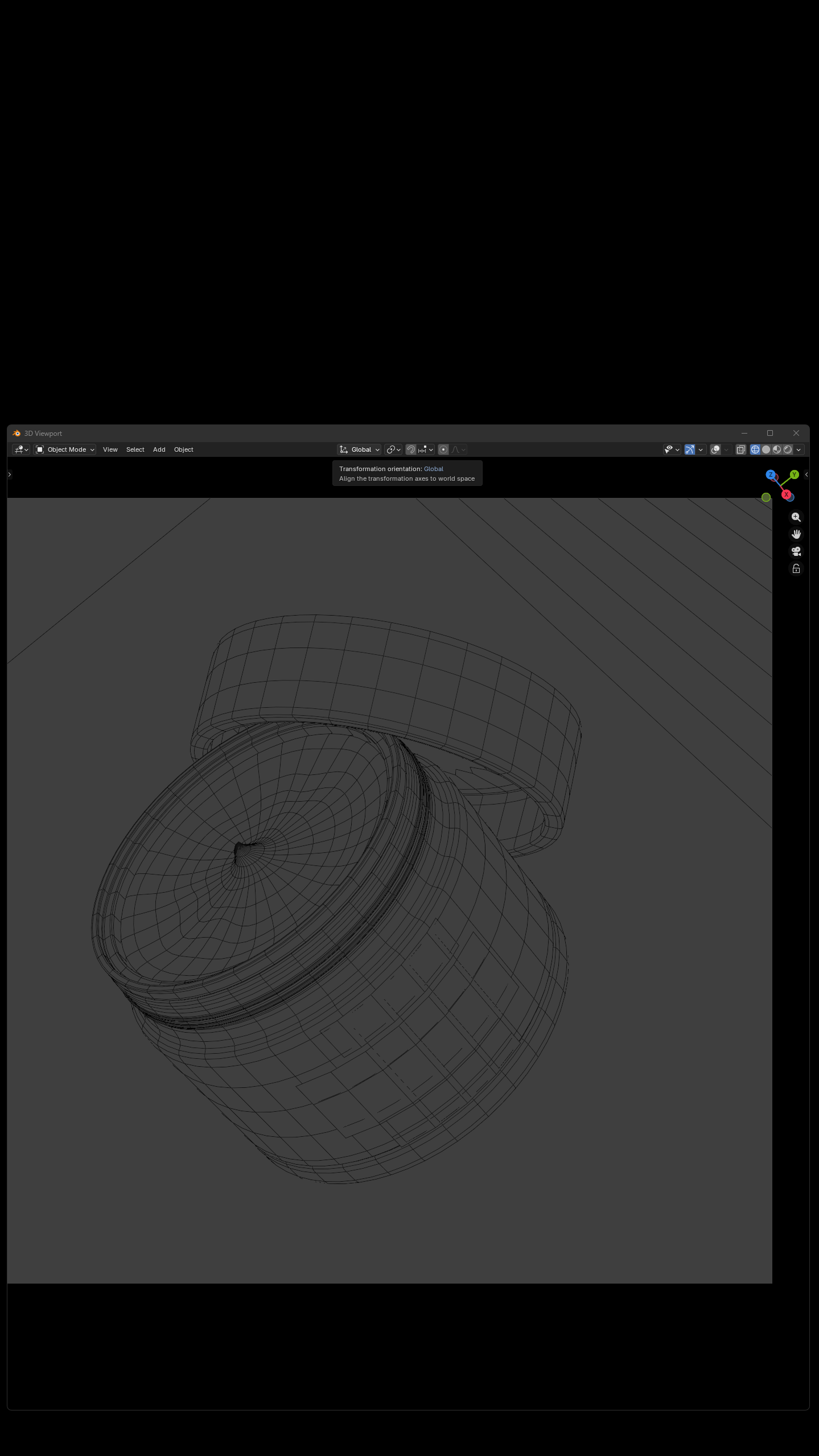Click the Blender logo in title bar
Viewport: 819px width, 1456px height.
17,434
